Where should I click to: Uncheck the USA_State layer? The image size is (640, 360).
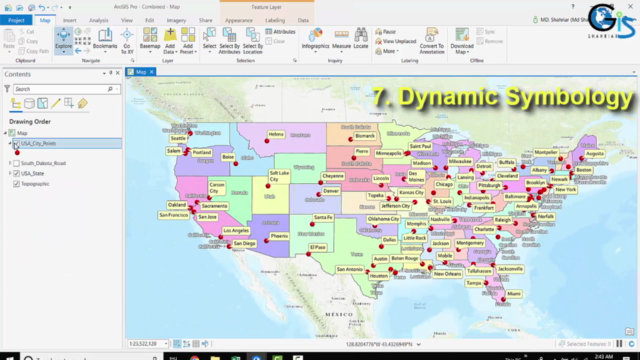pyautogui.click(x=16, y=173)
